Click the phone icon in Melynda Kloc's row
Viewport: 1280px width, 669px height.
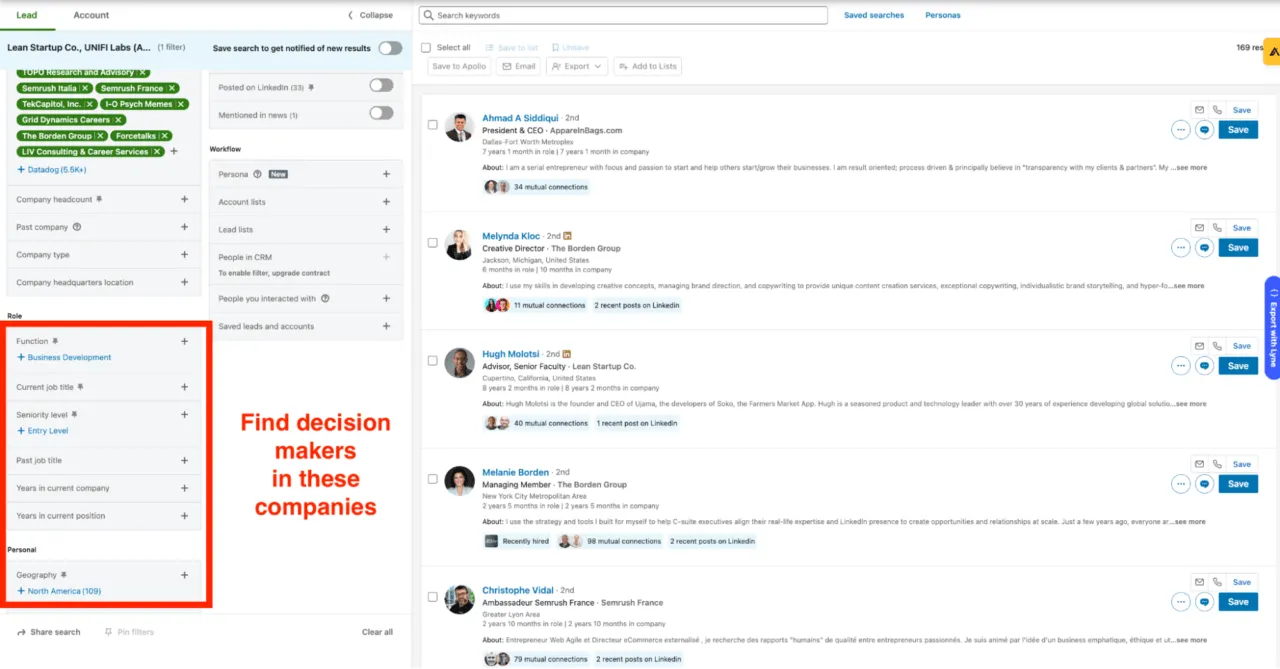[x=1217, y=228]
